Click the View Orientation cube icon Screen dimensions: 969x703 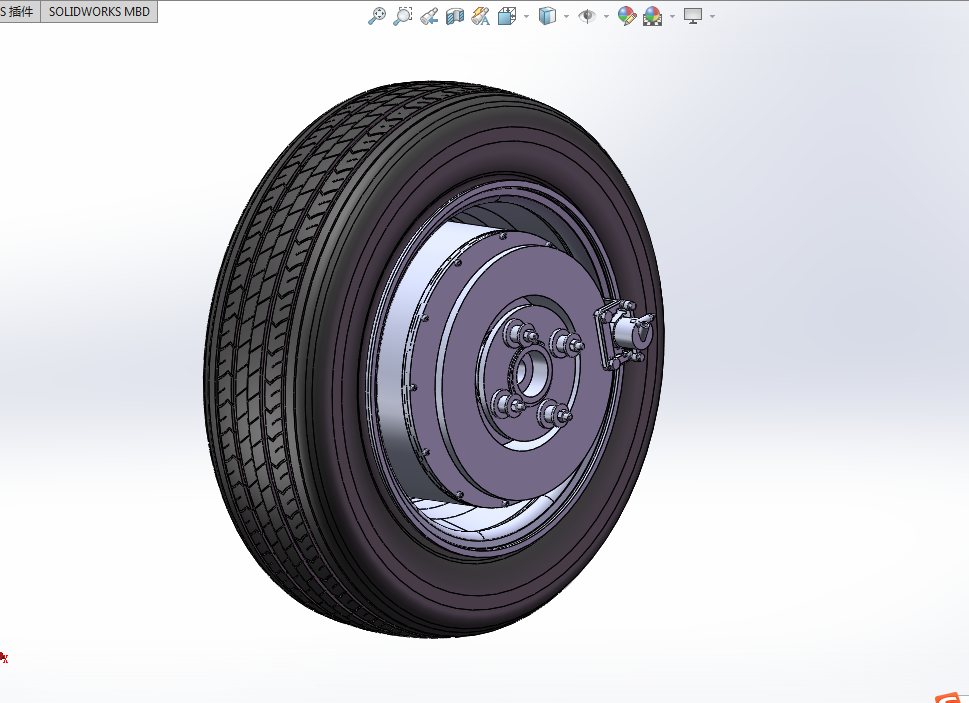pos(507,16)
